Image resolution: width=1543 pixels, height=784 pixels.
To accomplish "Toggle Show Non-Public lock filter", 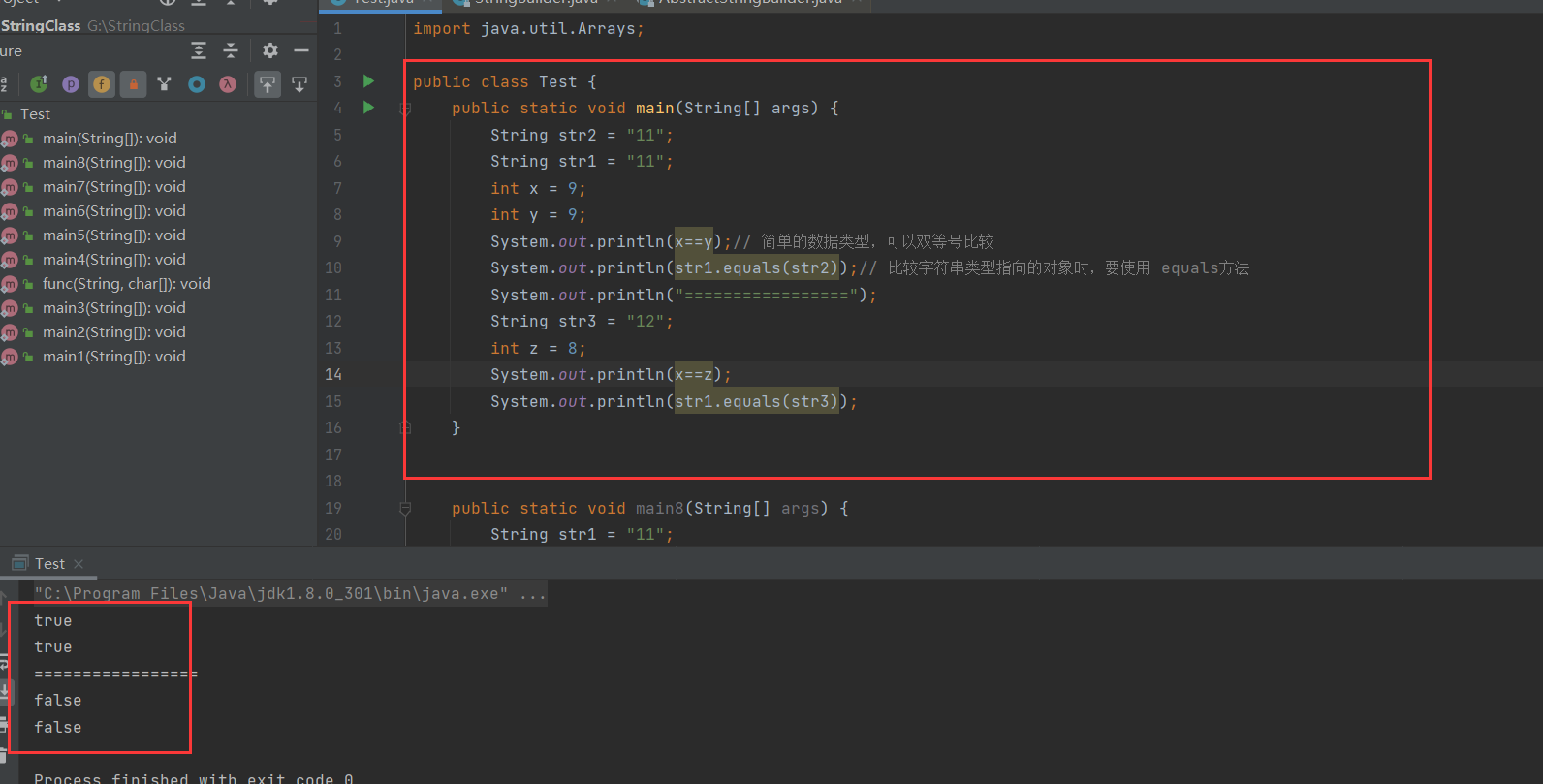I will tap(134, 84).
